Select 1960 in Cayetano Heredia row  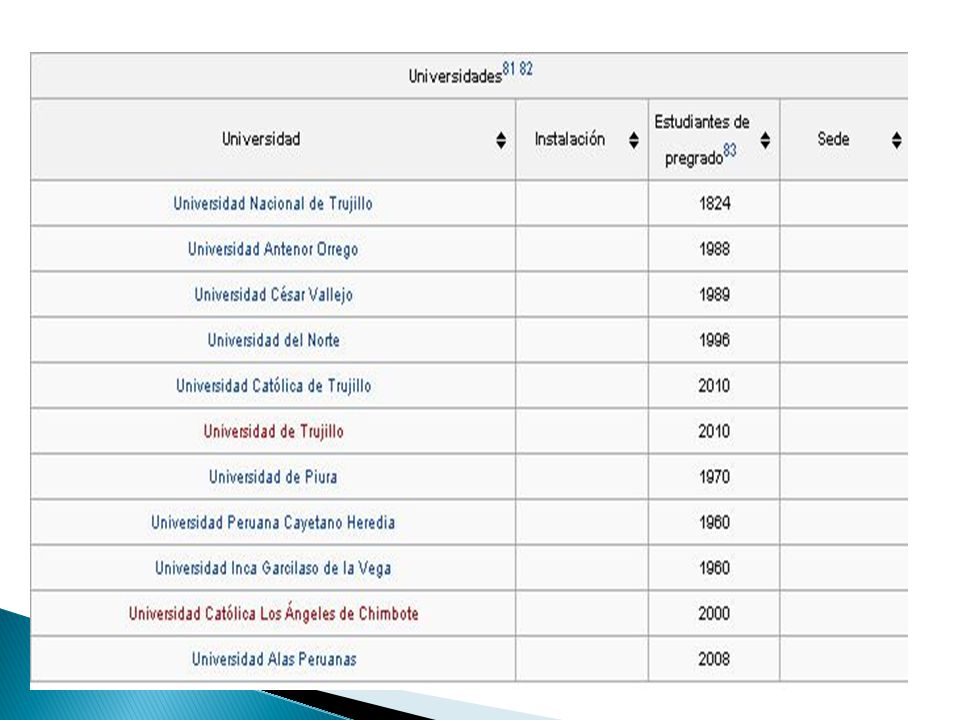(x=714, y=522)
